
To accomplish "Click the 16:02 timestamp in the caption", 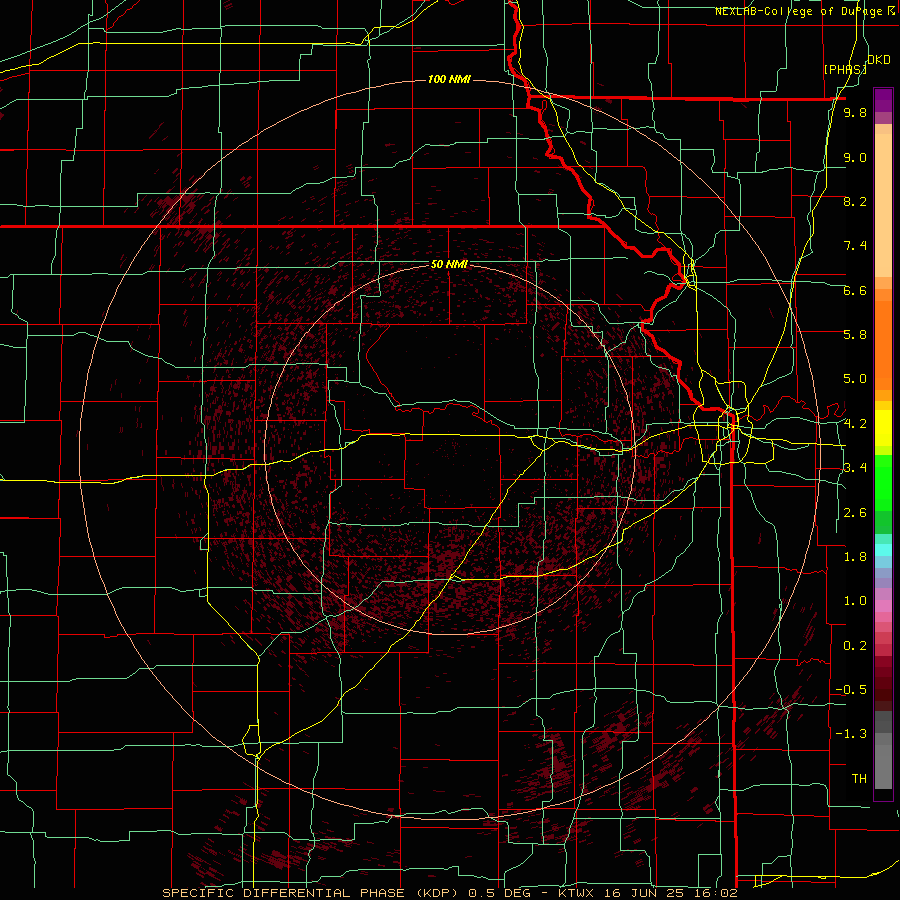I will point(715,893).
